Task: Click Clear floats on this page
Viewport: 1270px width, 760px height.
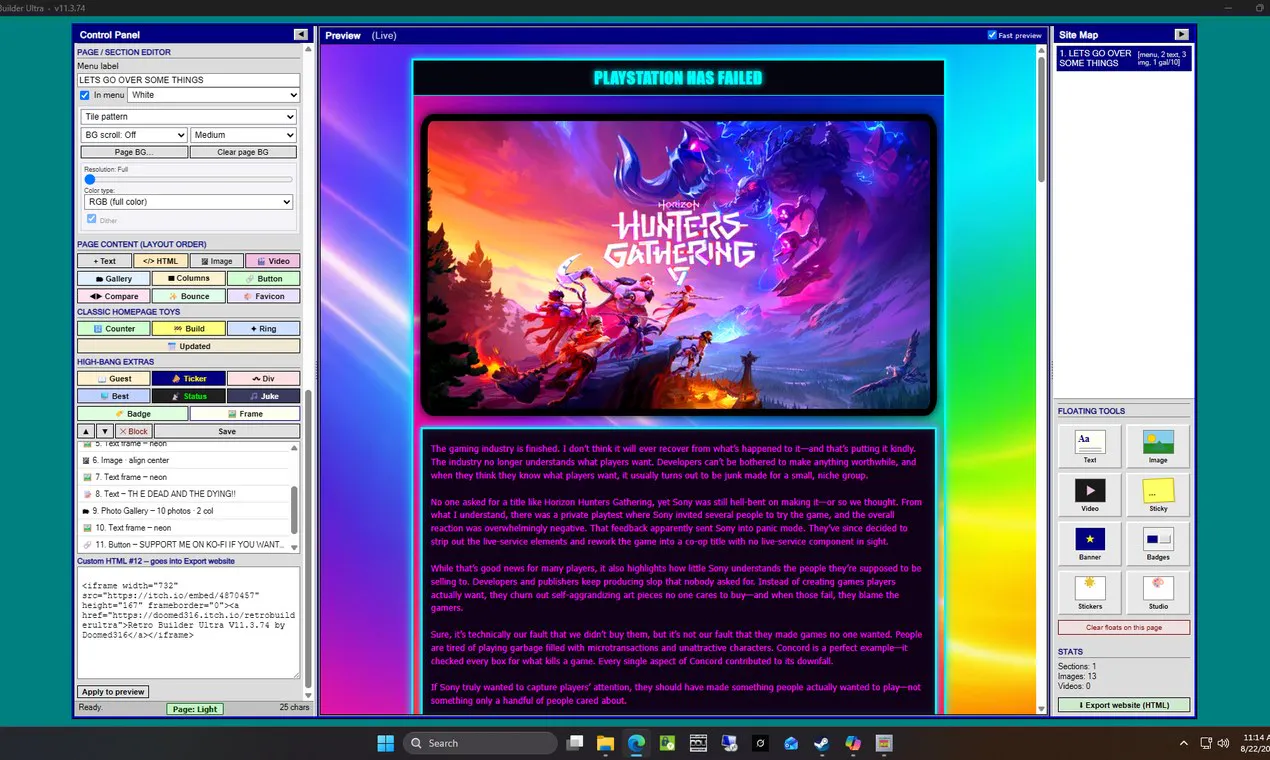Action: point(1124,627)
